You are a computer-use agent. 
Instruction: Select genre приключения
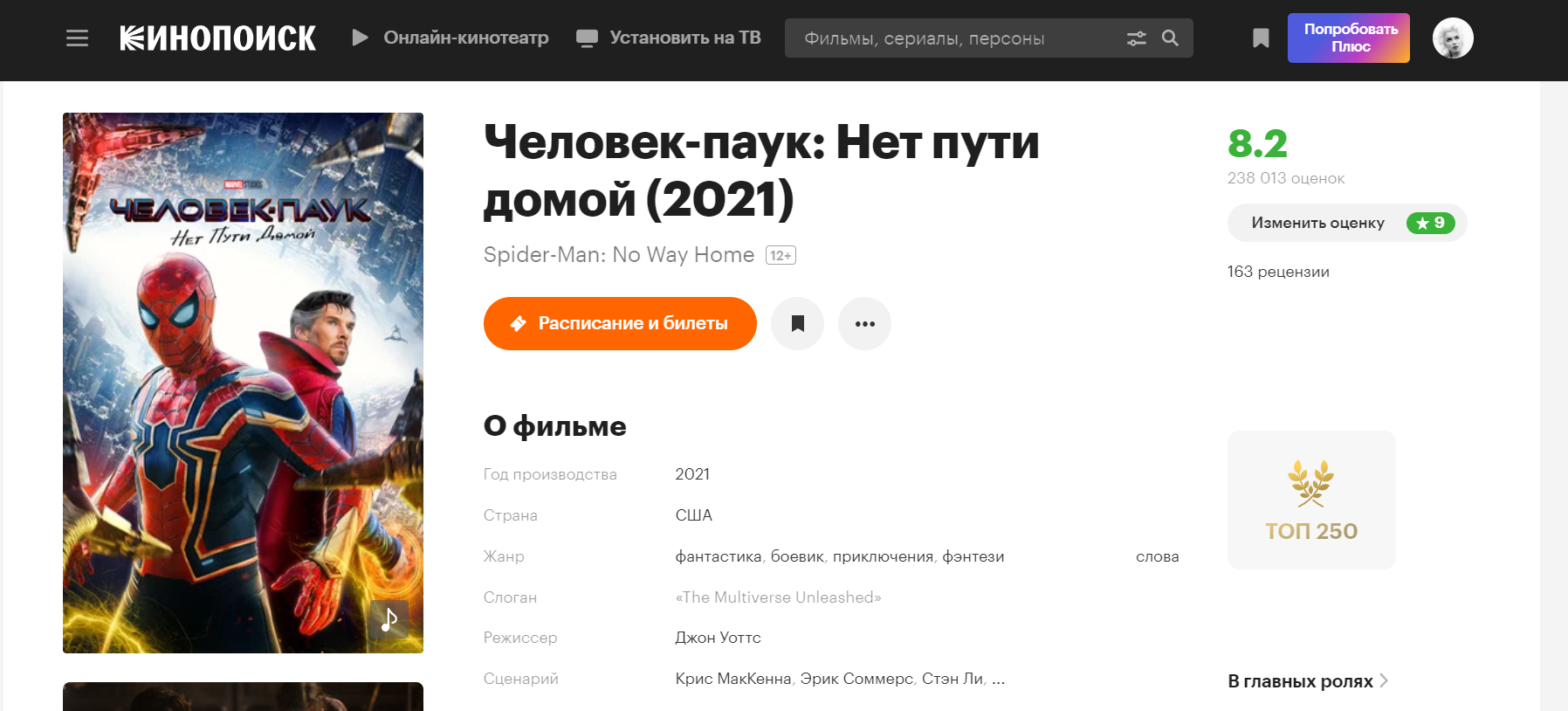(883, 556)
